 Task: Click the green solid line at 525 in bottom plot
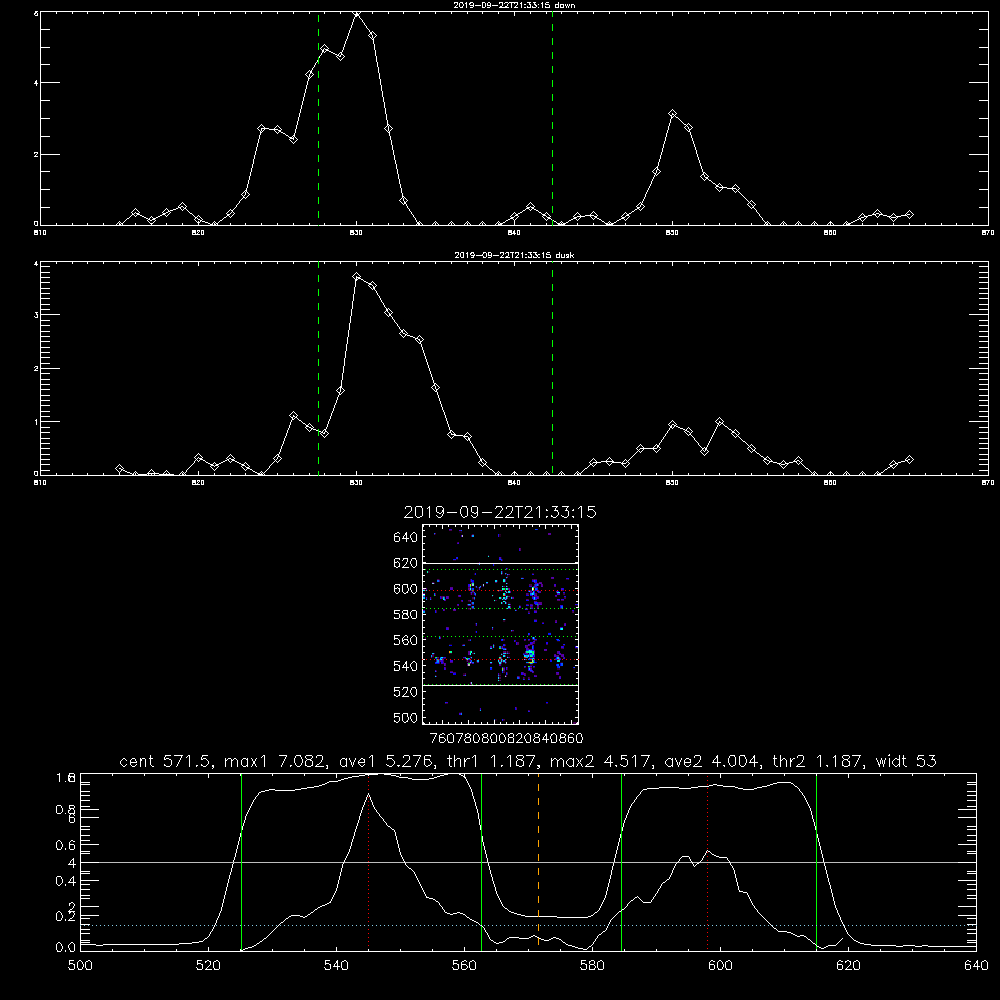pos(241,862)
